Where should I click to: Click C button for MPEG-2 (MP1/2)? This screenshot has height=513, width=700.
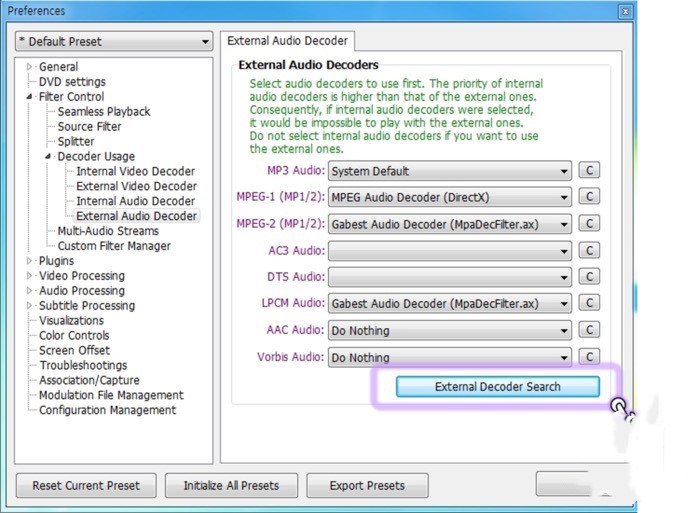(589, 223)
